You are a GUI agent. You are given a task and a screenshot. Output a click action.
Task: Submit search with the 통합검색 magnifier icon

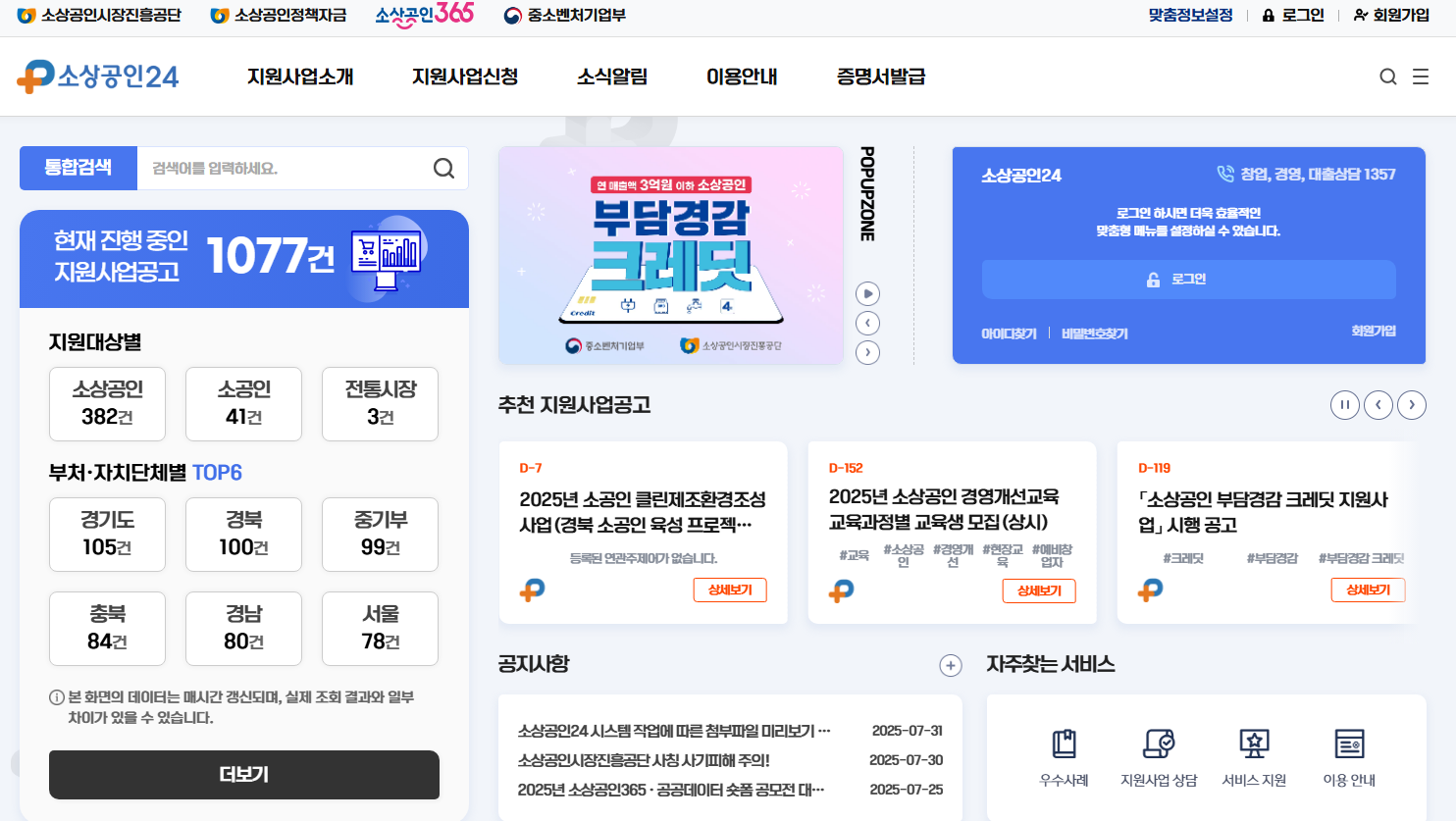(443, 169)
